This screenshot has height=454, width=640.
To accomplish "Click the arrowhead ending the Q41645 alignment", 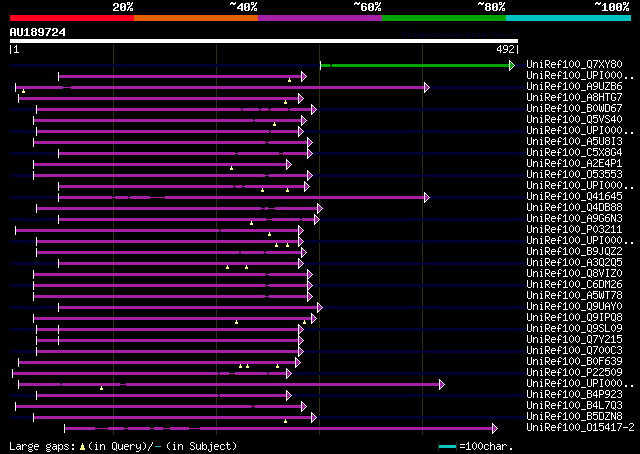I will pyautogui.click(x=427, y=198).
